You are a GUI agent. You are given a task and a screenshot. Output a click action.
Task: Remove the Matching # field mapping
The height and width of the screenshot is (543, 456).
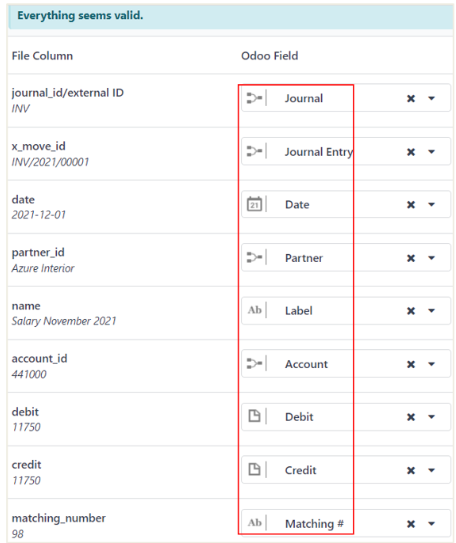[411, 524]
